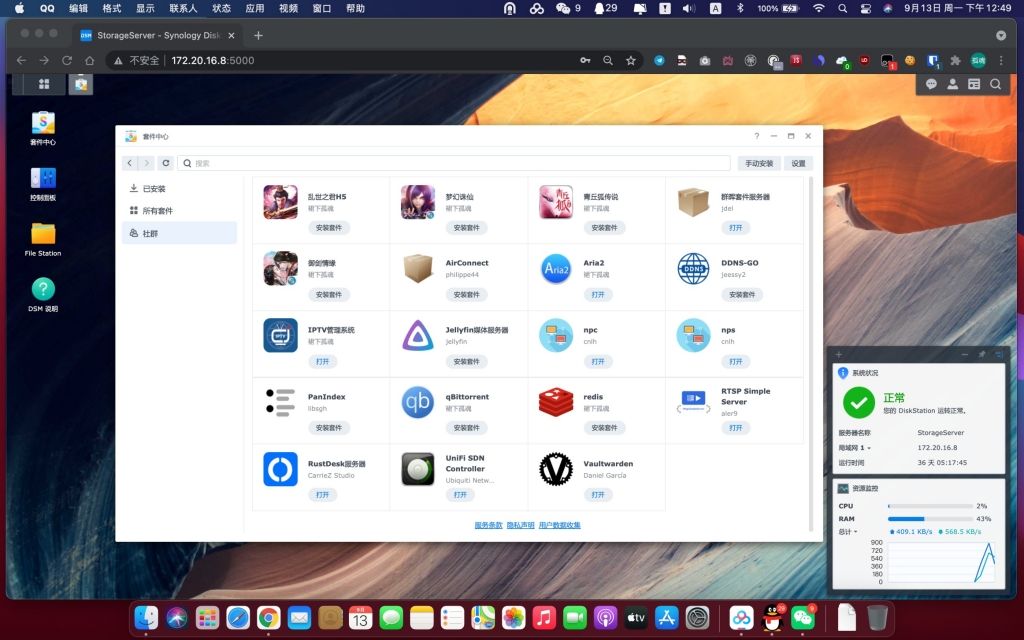Open the DSM user account icon
The image size is (1024, 640).
953,84
